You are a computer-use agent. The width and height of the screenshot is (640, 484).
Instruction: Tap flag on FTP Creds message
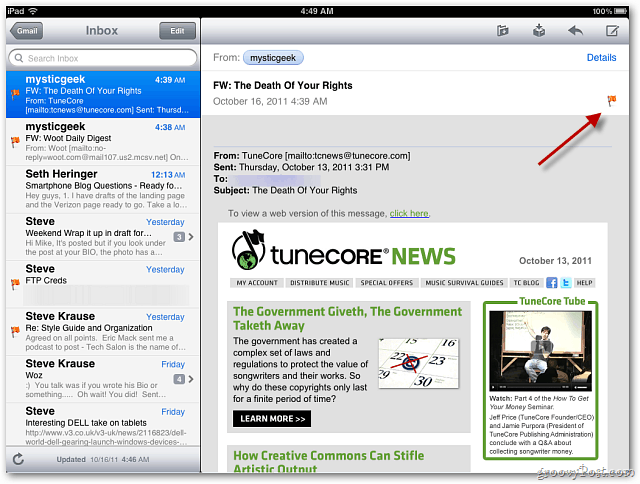pos(15,284)
